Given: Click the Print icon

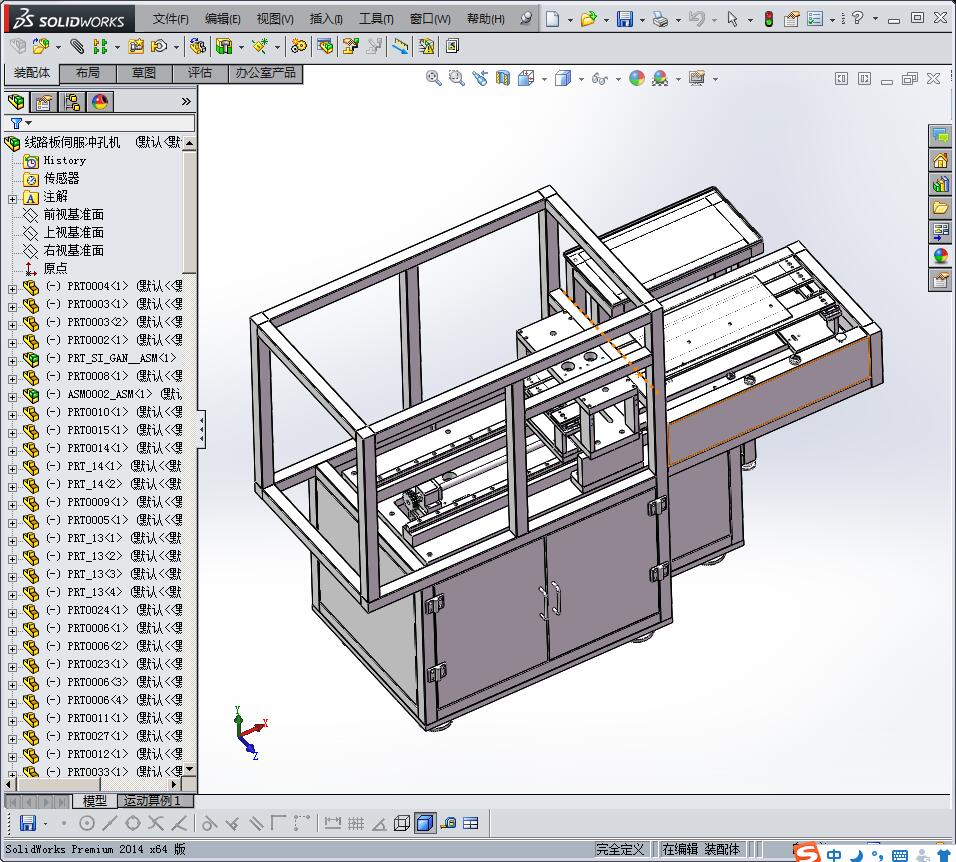Looking at the screenshot, I should [x=660, y=19].
